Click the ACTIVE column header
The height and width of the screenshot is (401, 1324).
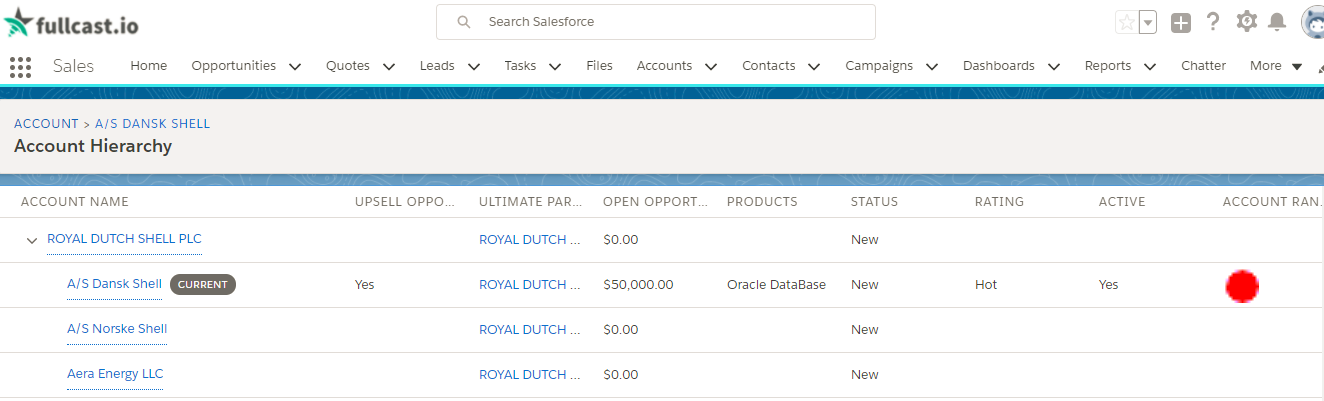point(1122,202)
